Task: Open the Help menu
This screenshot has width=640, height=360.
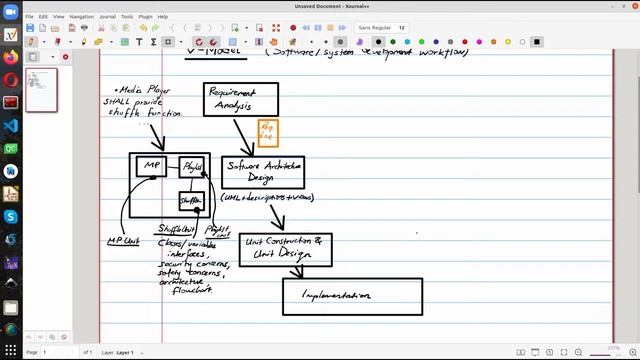Action: [x=163, y=17]
